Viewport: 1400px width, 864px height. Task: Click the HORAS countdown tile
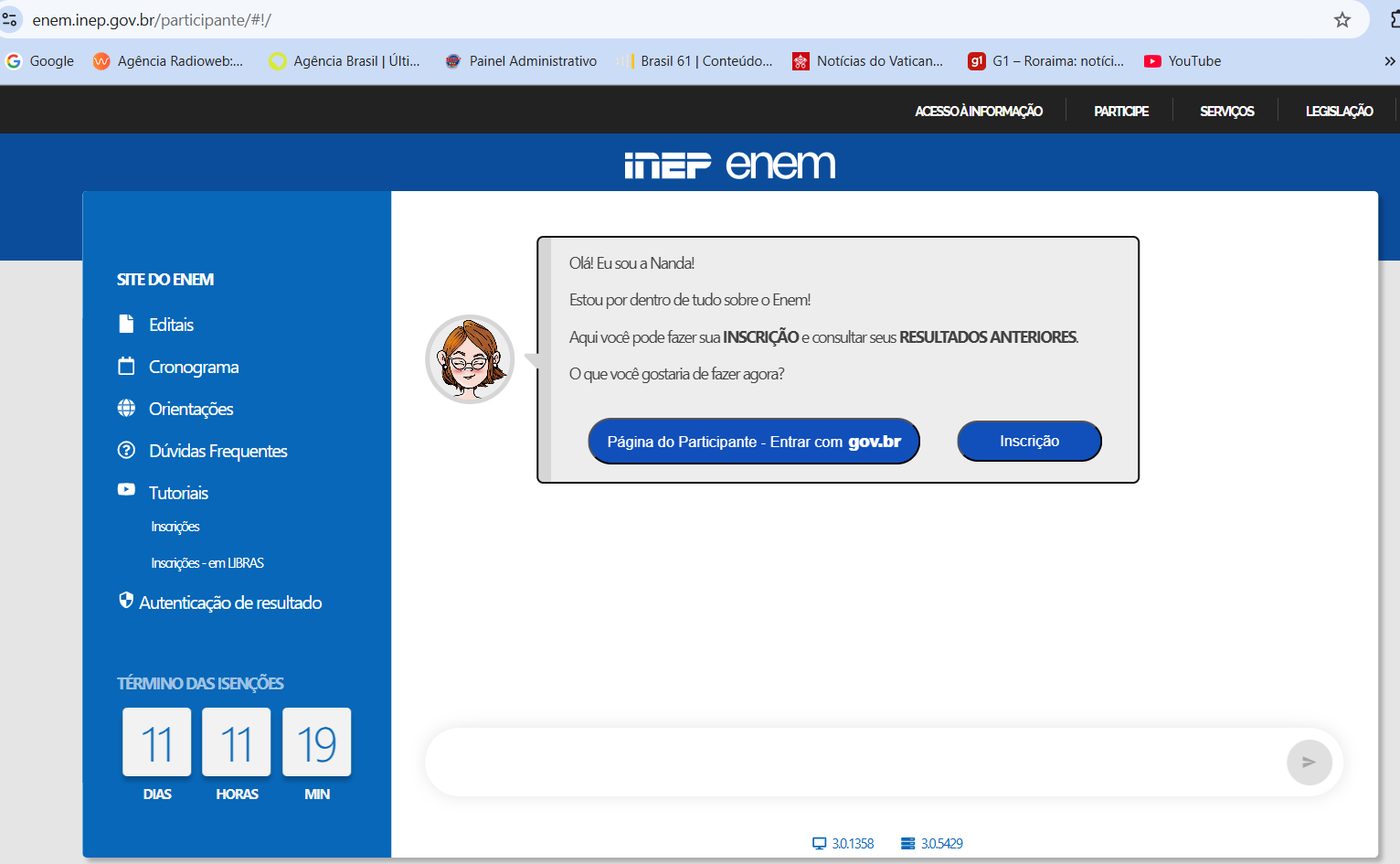237,742
